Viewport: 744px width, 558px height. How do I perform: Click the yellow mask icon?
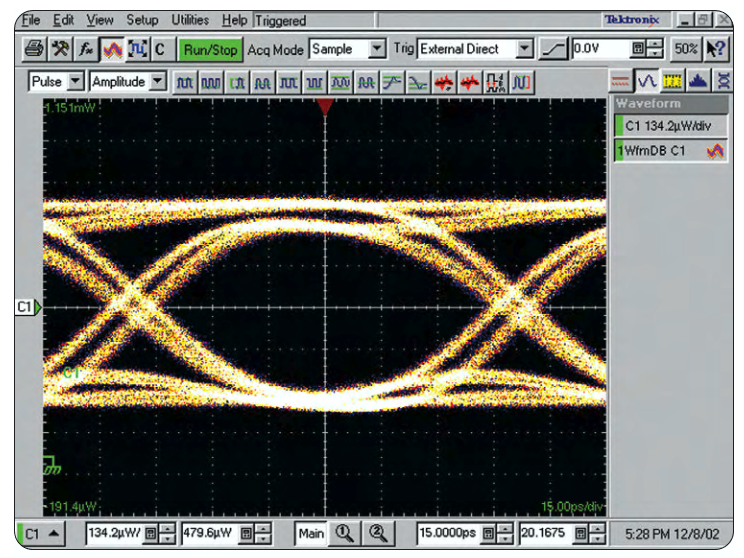click(x=672, y=82)
